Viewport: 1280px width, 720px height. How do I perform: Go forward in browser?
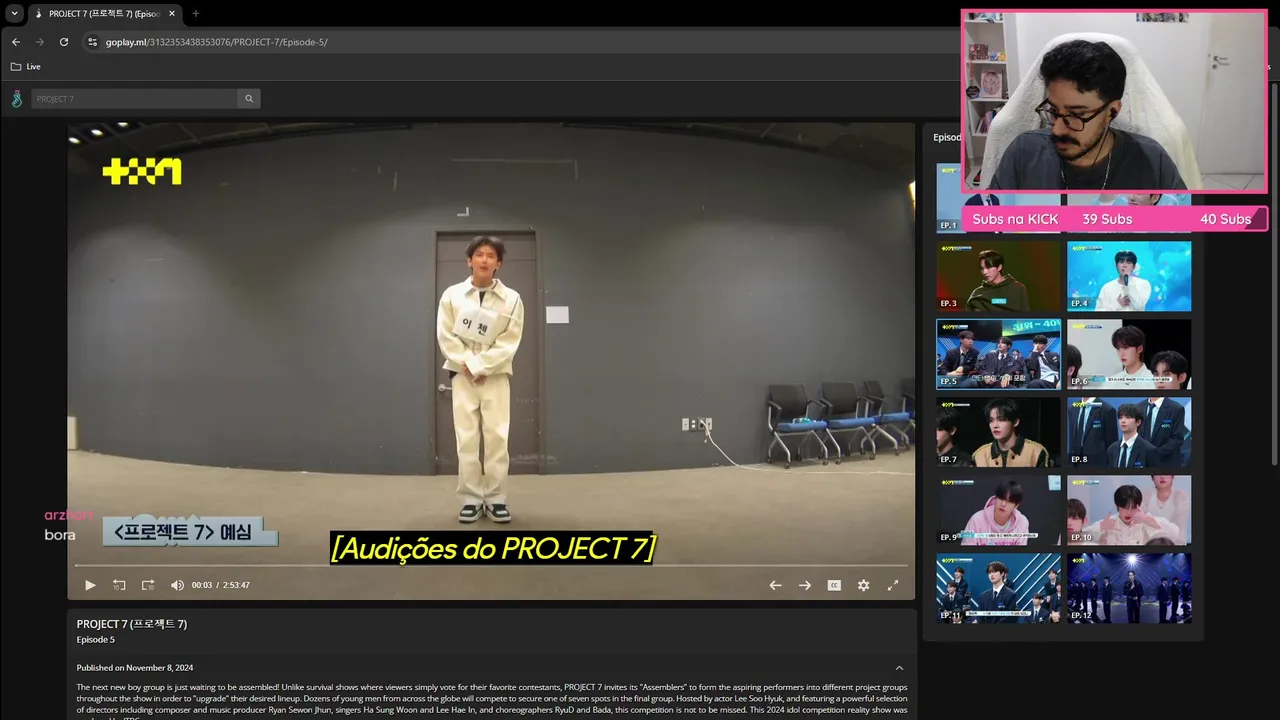[40, 42]
